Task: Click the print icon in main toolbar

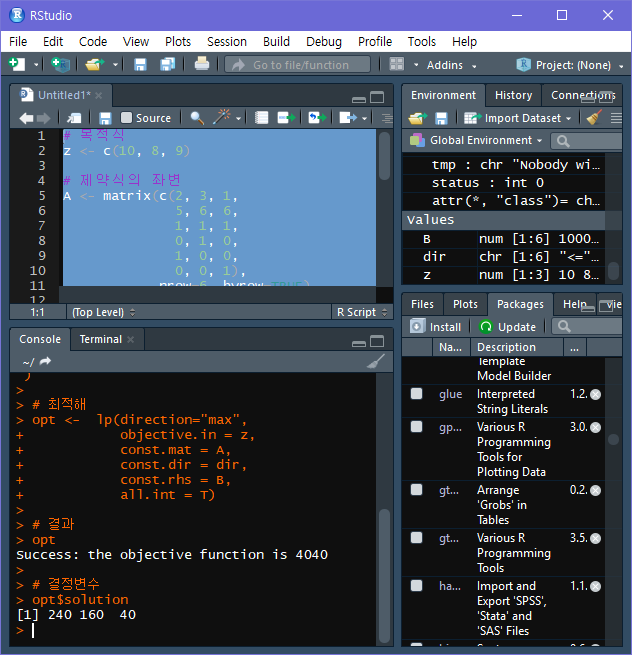Action: (x=202, y=64)
